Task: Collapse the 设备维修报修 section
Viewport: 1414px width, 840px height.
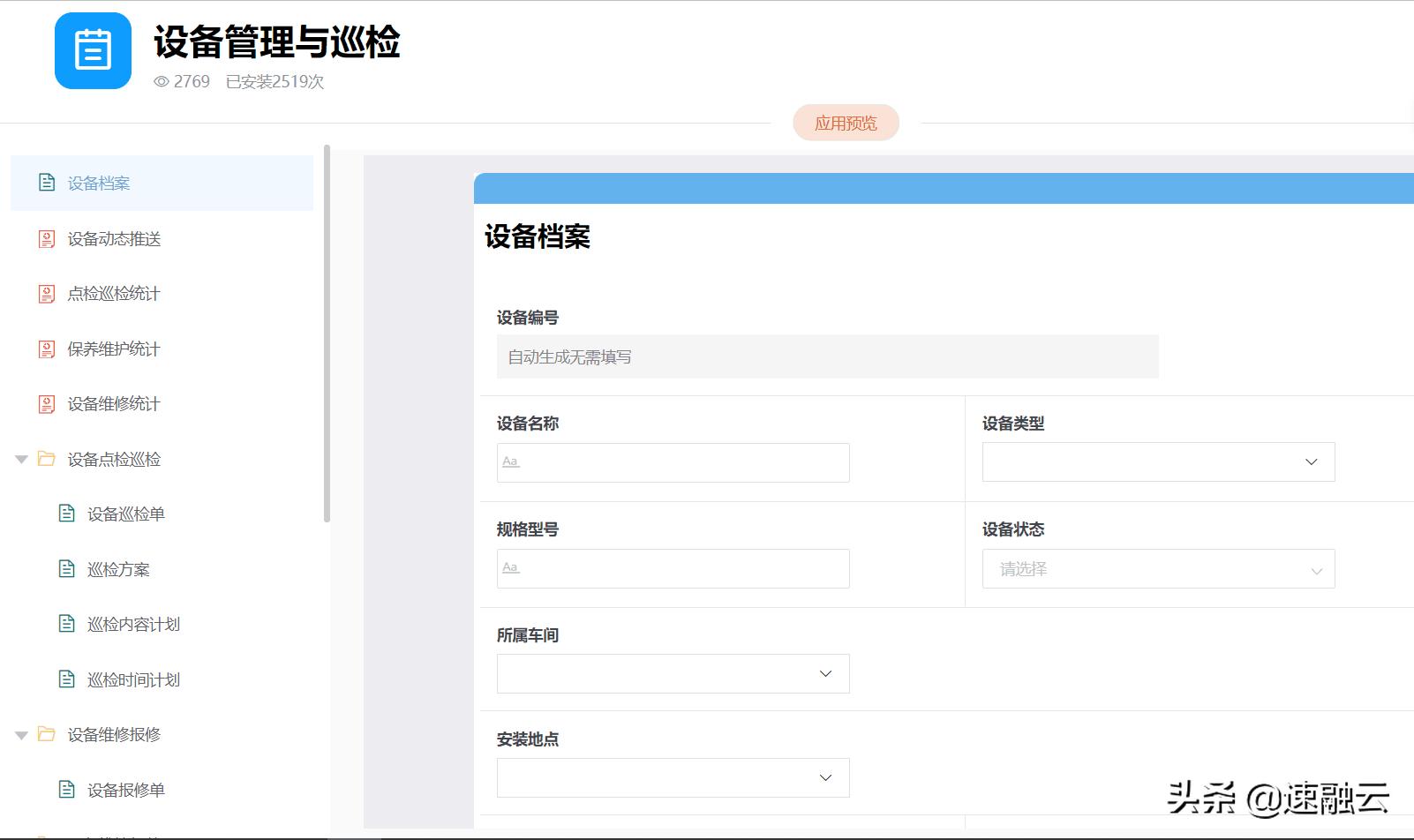Action: [x=21, y=734]
